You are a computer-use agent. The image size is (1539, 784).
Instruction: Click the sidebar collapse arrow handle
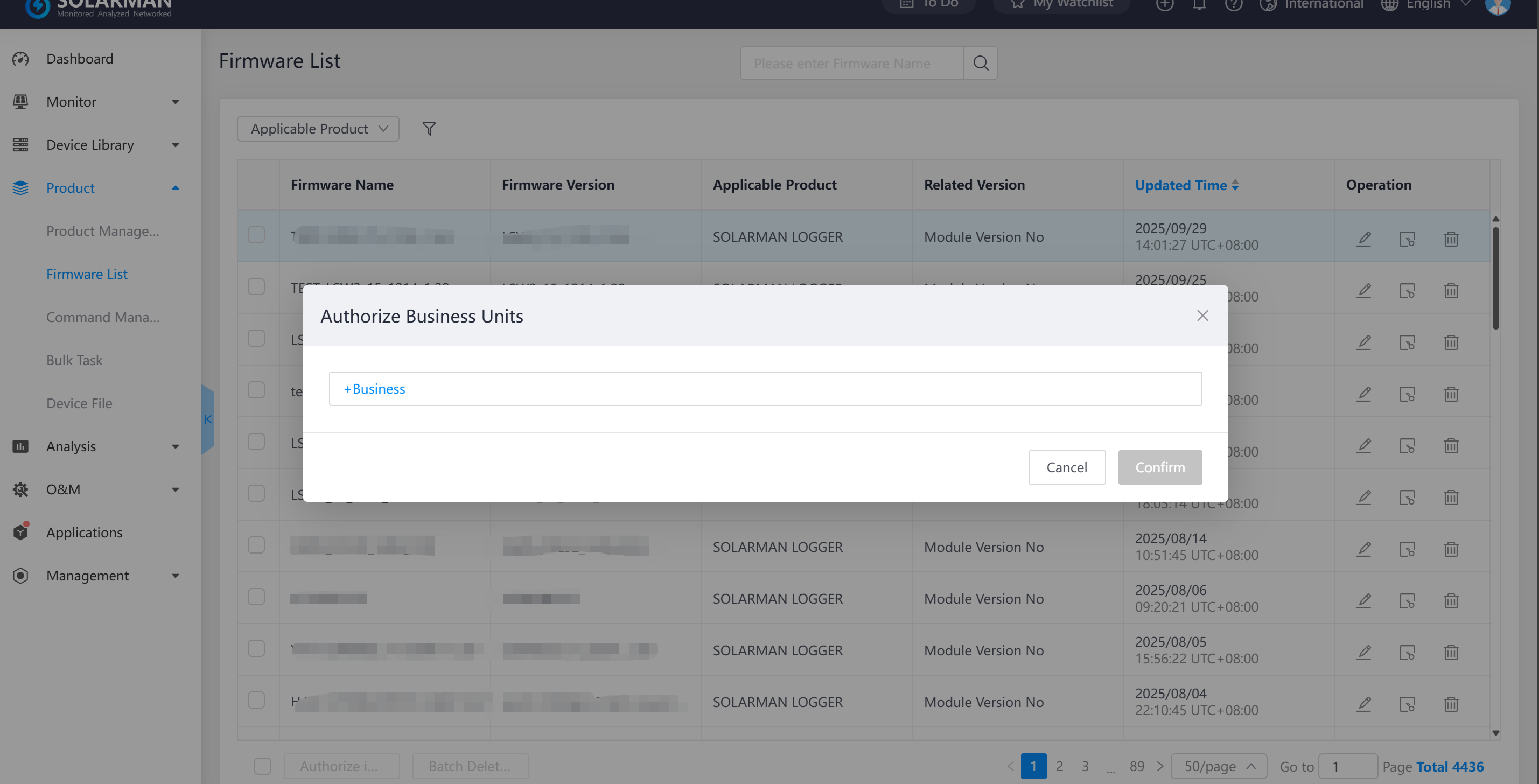[208, 419]
